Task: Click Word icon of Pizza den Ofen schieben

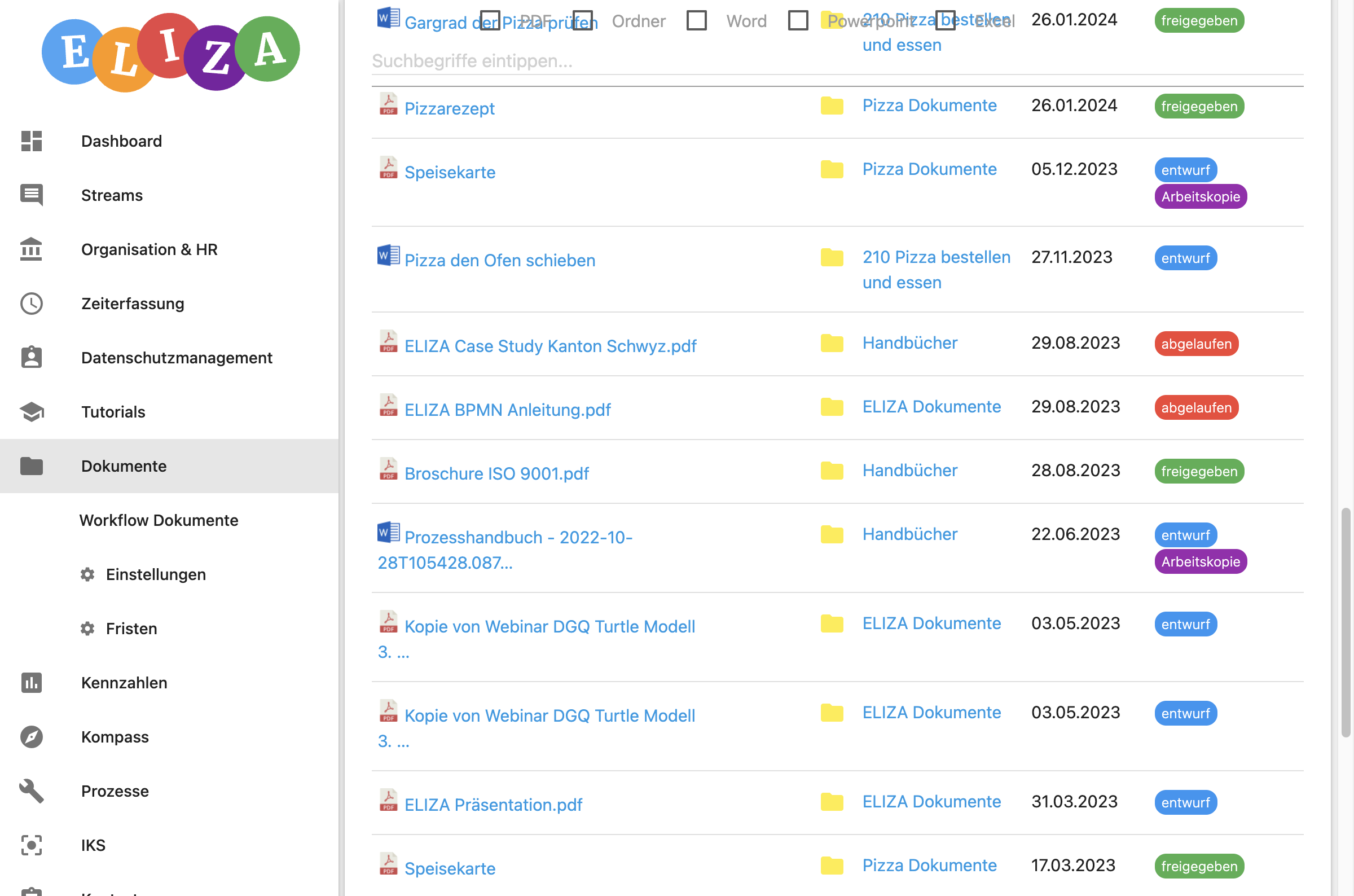Action: (x=389, y=256)
